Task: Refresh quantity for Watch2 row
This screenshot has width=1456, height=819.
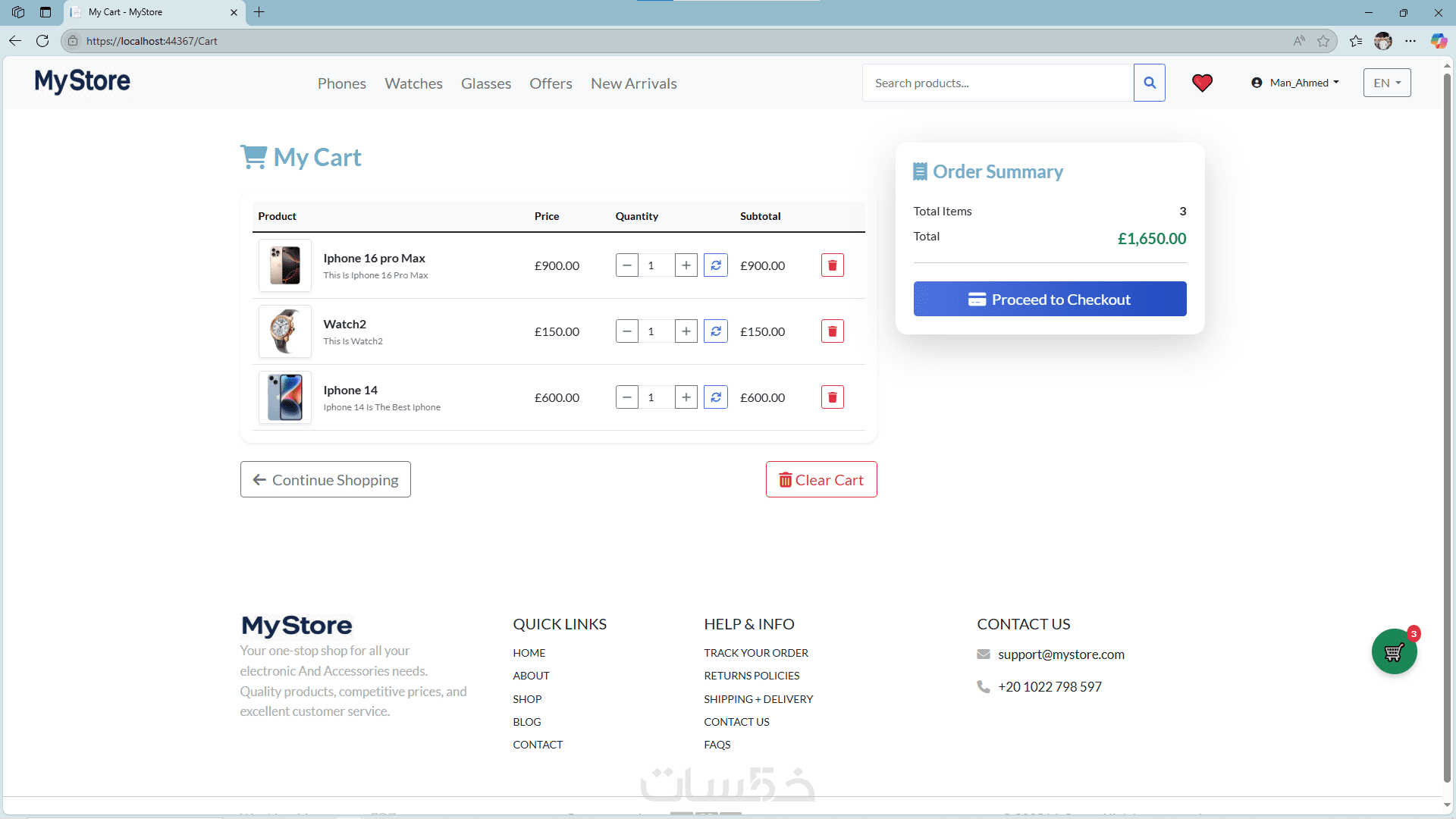Action: 715,331
